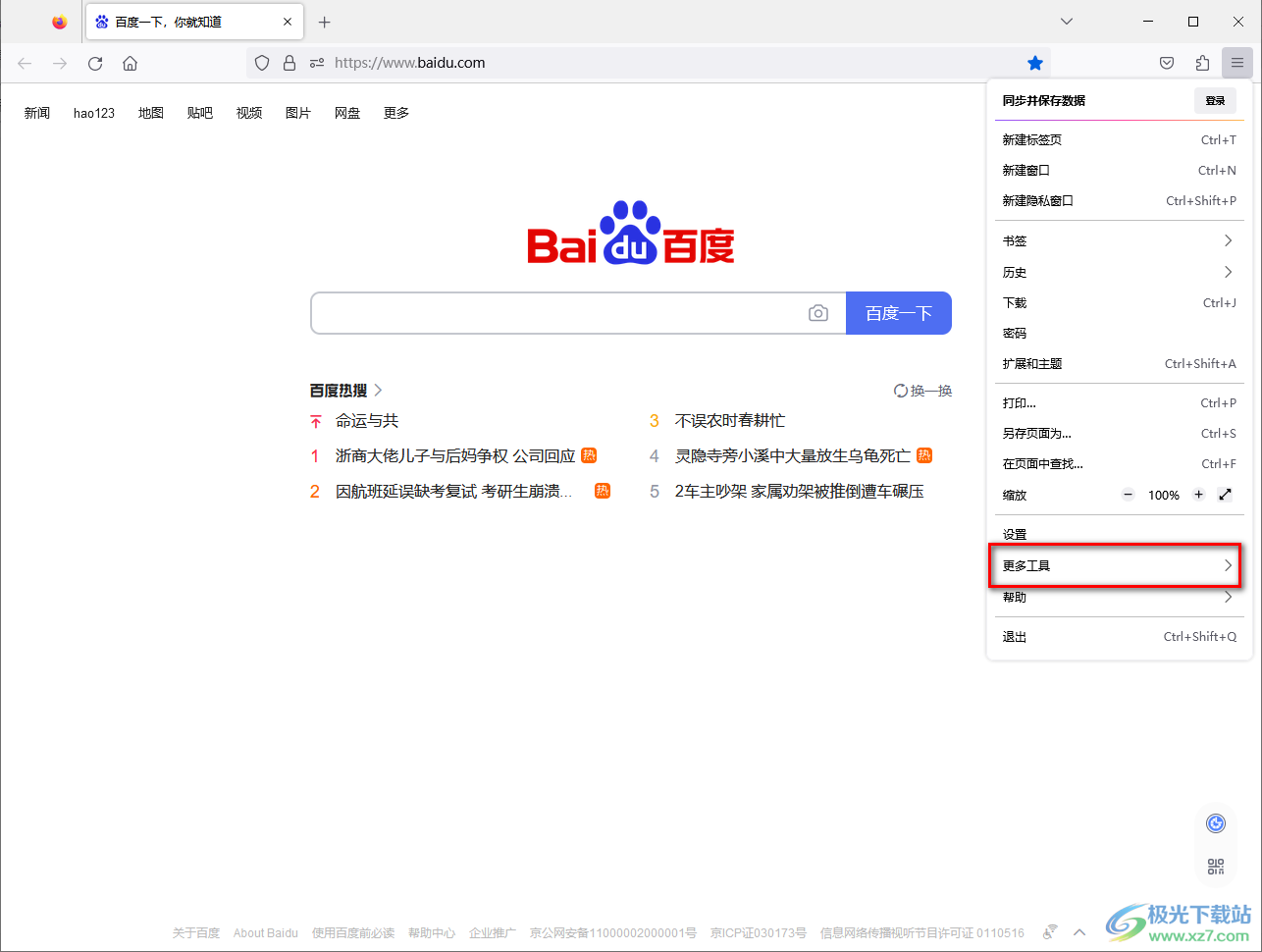Open the 贴吧 link

tap(200, 113)
